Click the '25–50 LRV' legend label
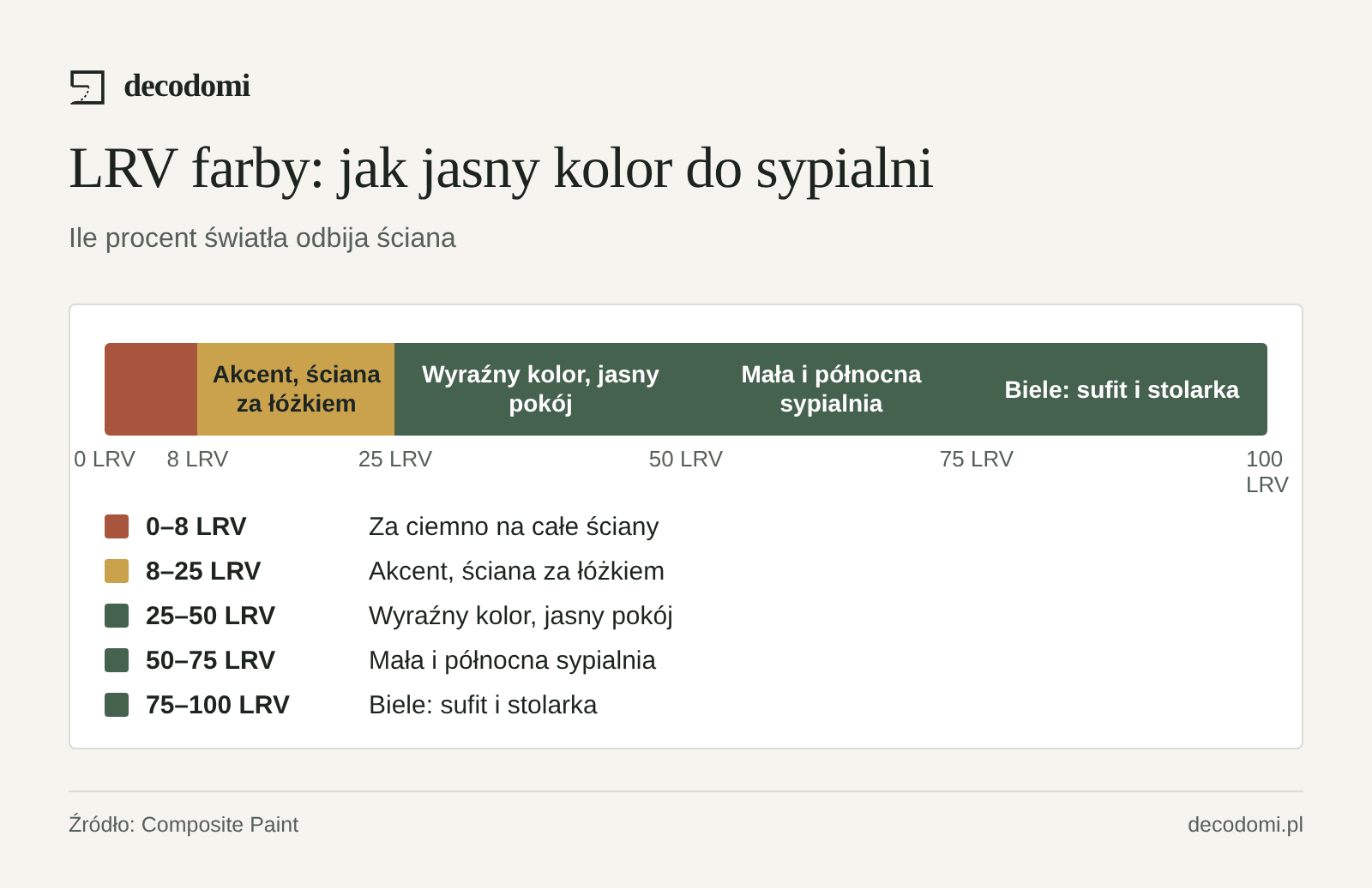Viewport: 1372px width, 890px height. [211, 616]
